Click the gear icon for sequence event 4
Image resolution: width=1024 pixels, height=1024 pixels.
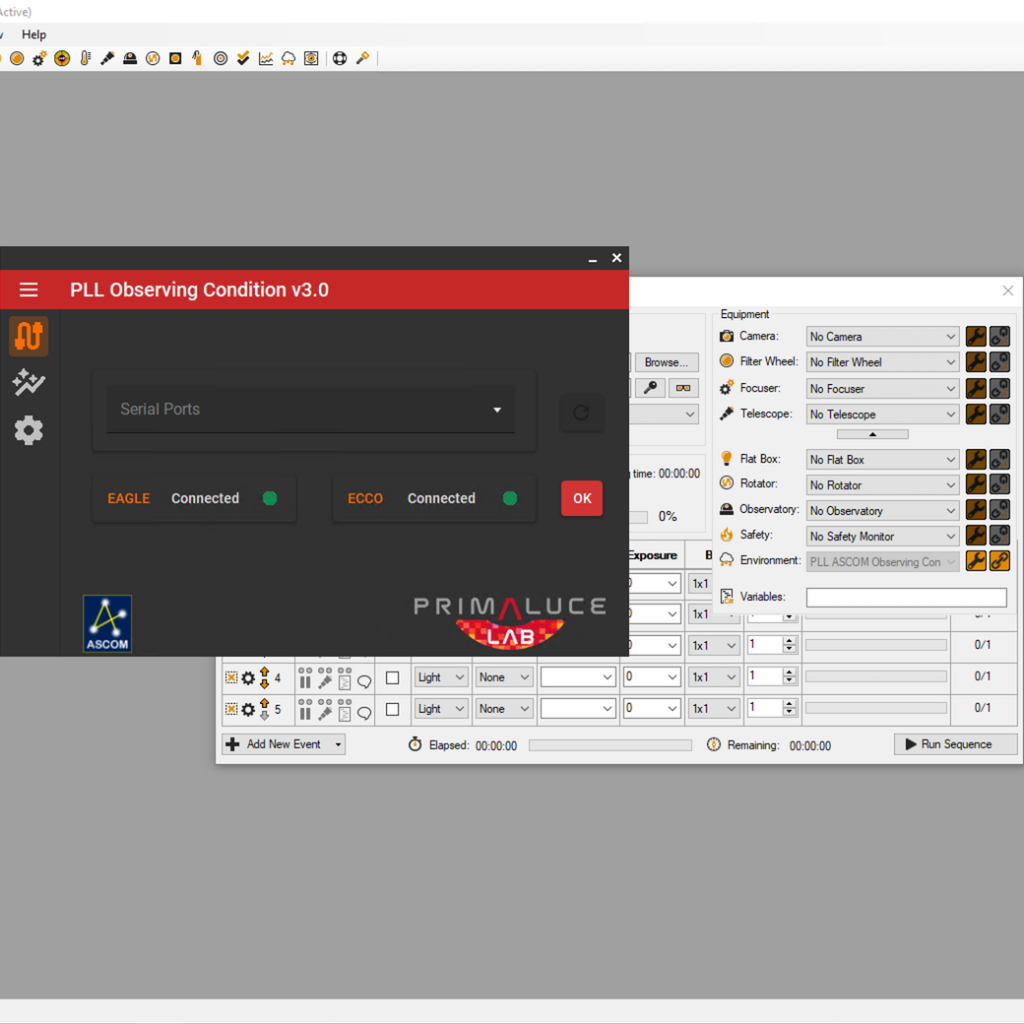pyautogui.click(x=246, y=678)
